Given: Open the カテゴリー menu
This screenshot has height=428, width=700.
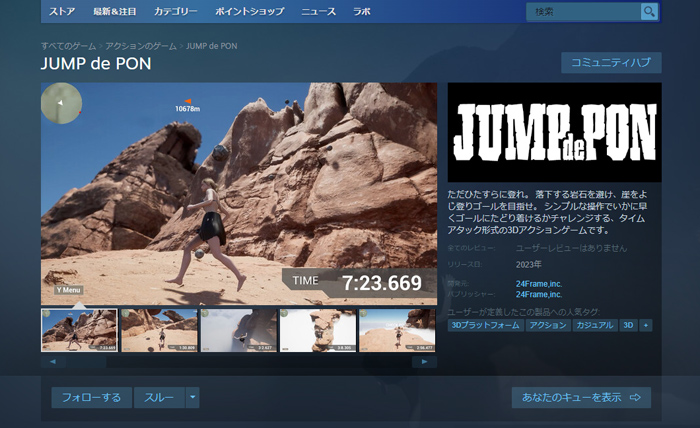Looking at the screenshot, I should 175,12.
